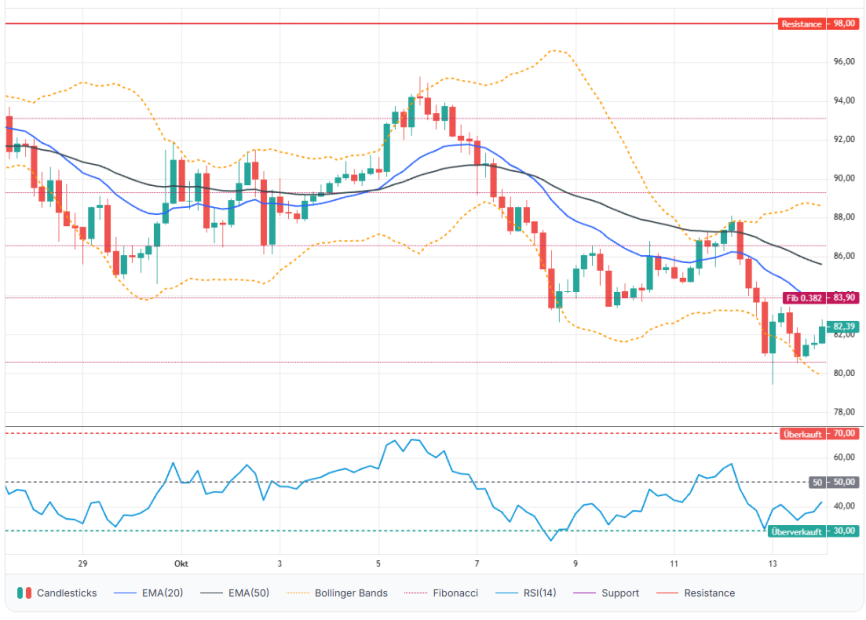Click the green 82,39 current price tag

tap(843, 326)
